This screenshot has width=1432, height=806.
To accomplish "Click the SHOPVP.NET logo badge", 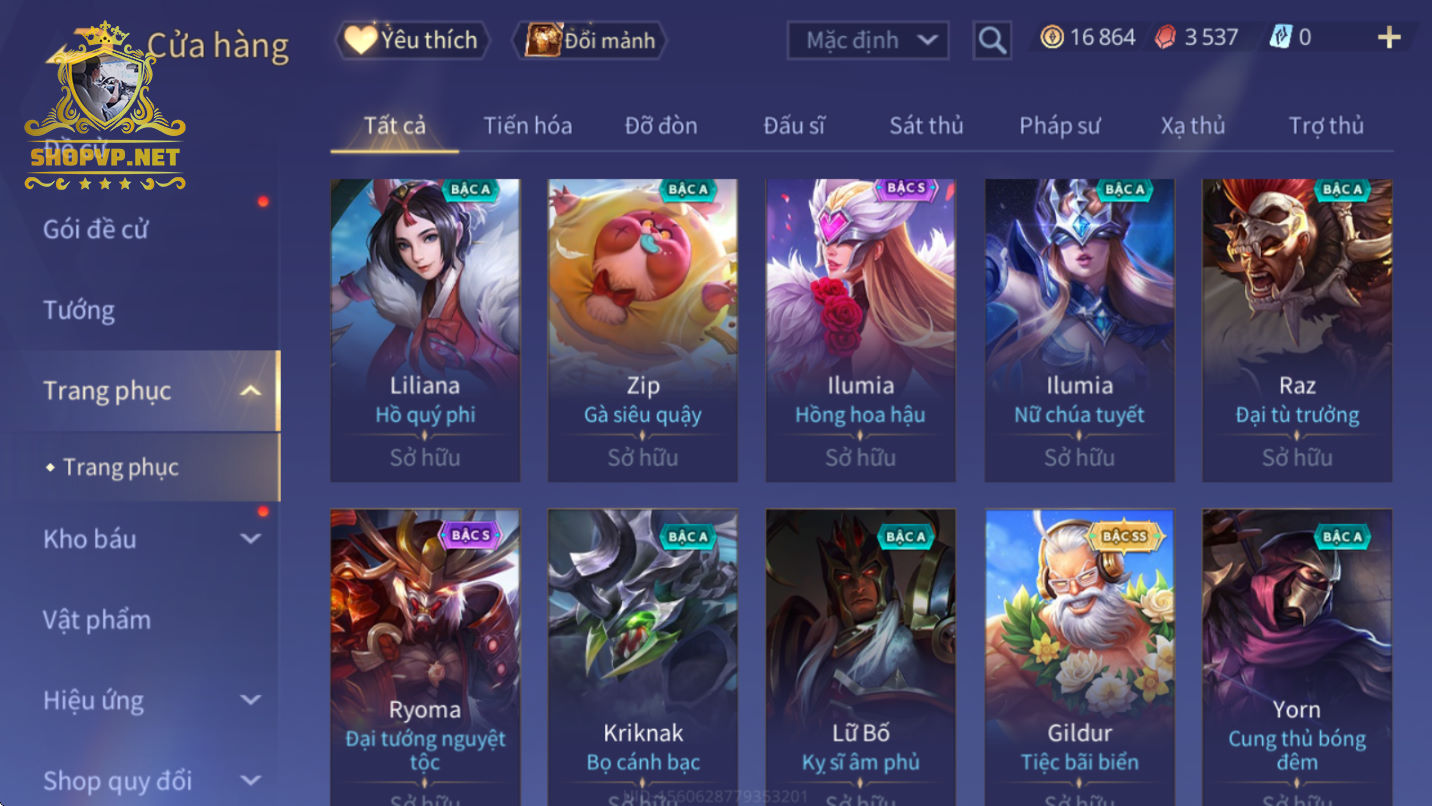I will (105, 106).
